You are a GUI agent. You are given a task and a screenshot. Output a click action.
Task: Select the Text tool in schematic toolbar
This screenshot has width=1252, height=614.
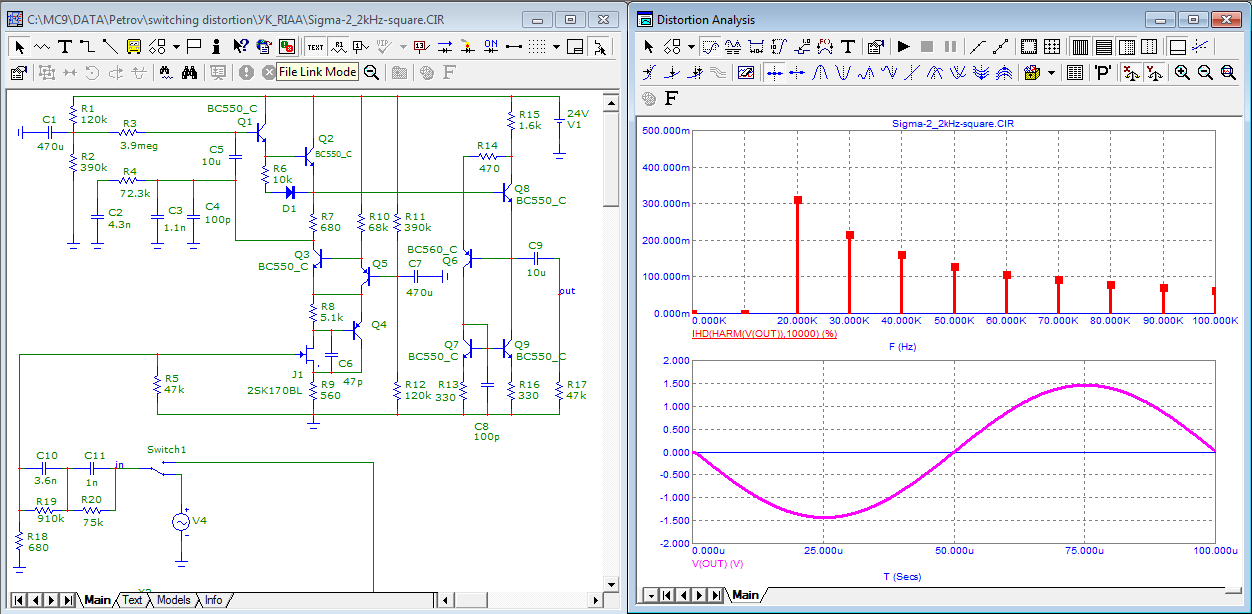coord(65,46)
